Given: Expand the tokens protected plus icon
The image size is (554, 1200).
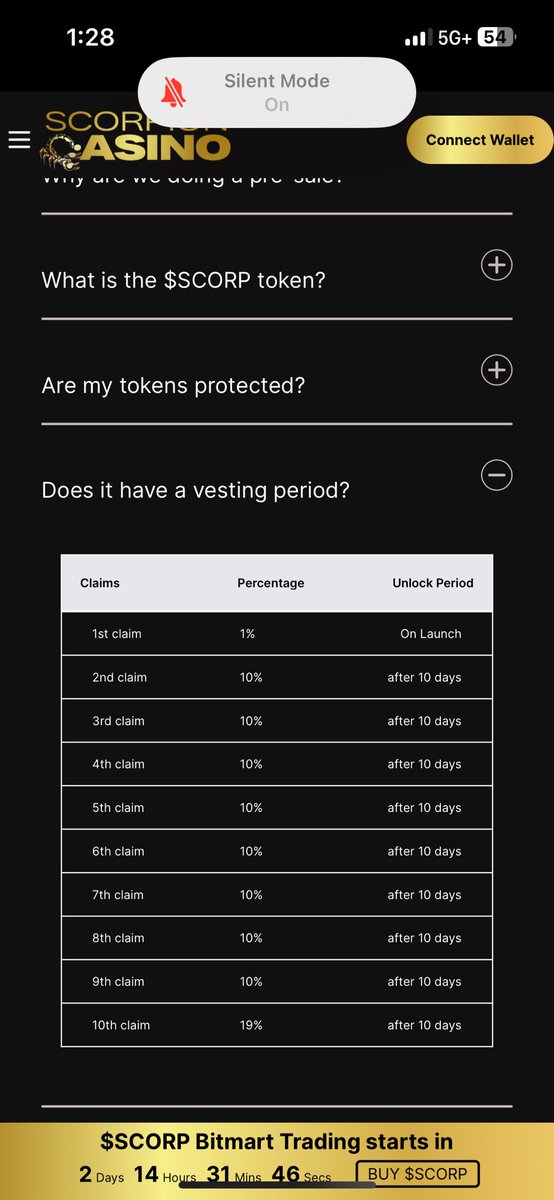Looking at the screenshot, I should 497,370.
